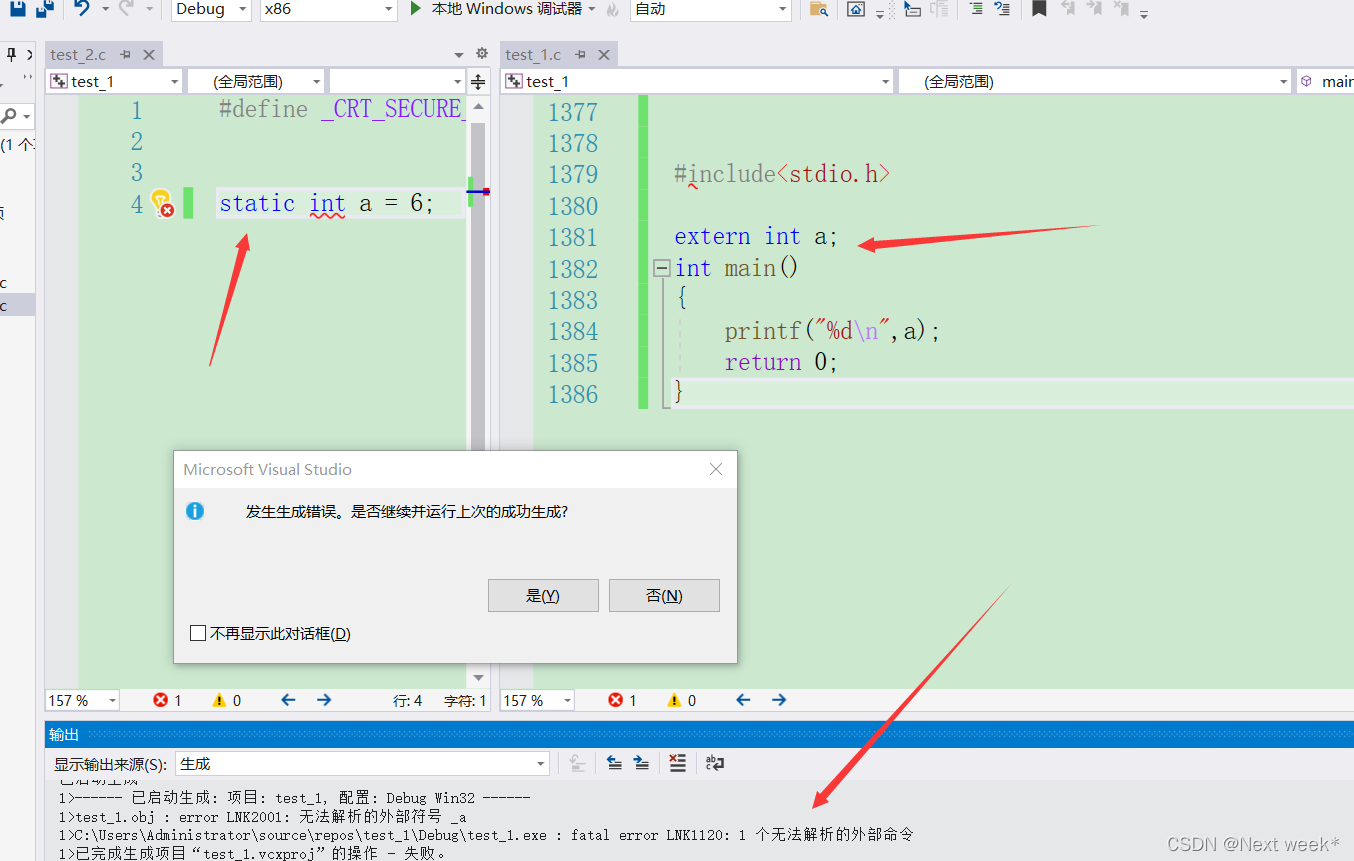Open the Debug configuration dropdown

coord(211,9)
